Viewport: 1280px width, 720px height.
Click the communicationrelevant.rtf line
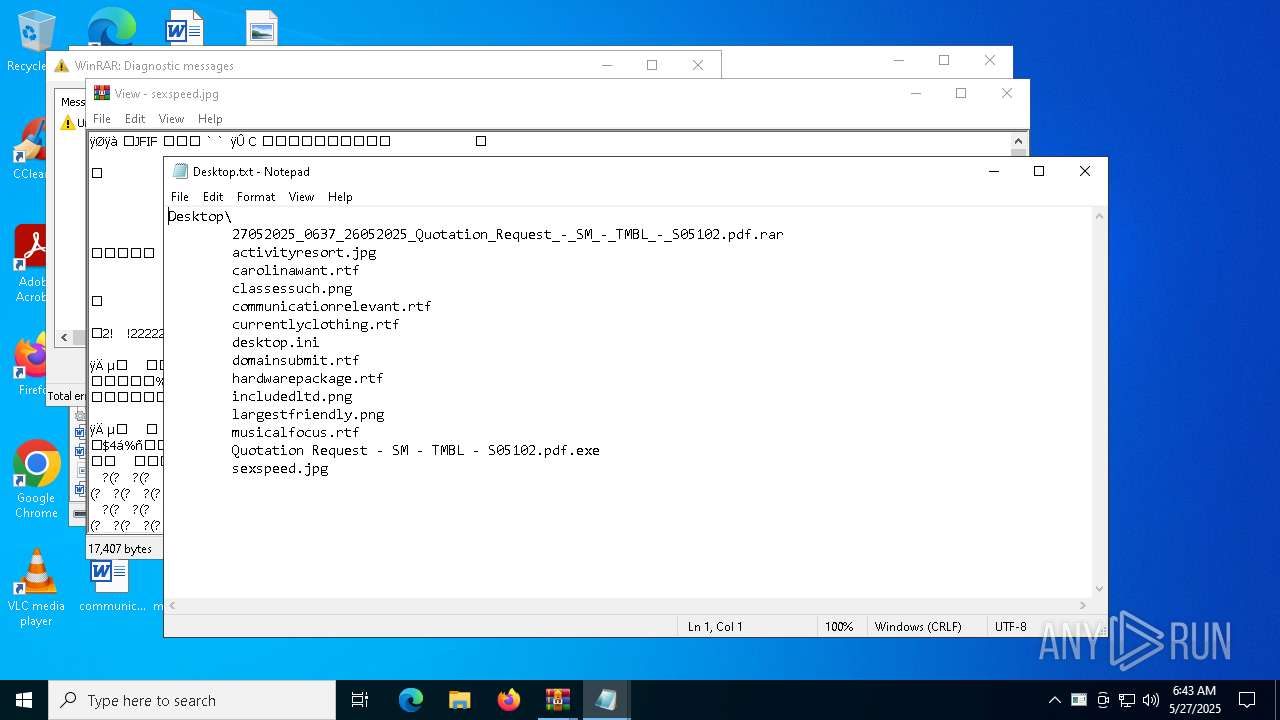(332, 306)
